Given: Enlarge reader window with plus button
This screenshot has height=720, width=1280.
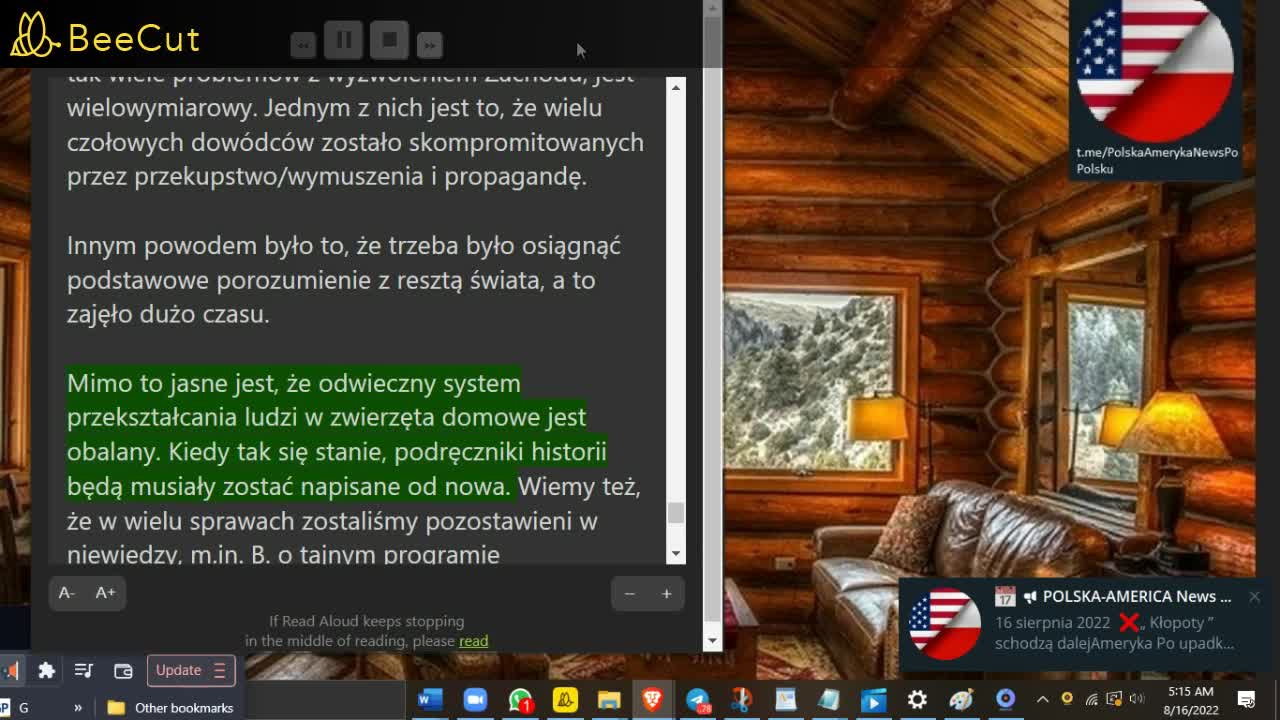Looking at the screenshot, I should [666, 594].
